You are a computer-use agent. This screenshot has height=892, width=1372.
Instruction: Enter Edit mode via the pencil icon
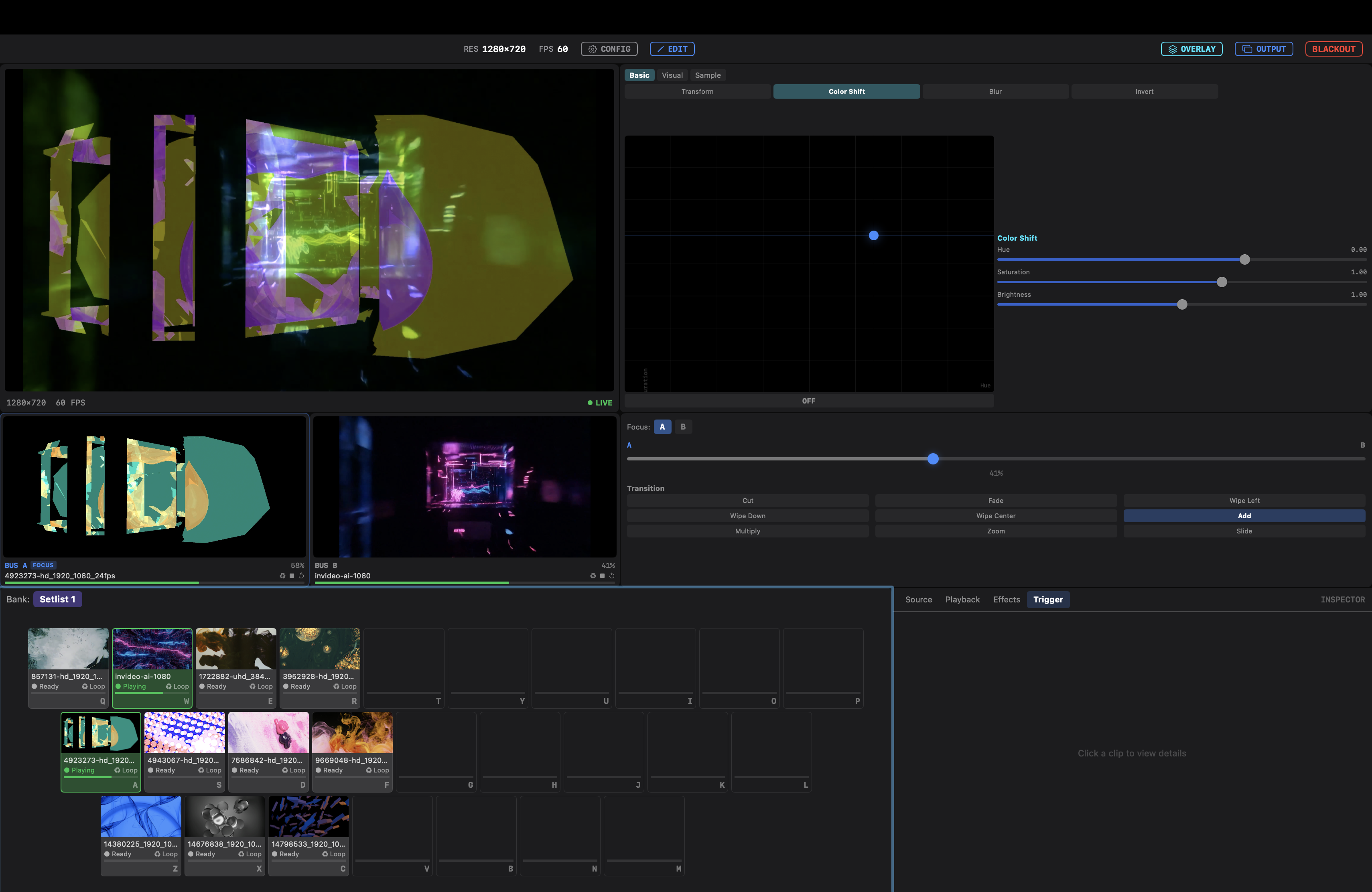click(x=662, y=49)
